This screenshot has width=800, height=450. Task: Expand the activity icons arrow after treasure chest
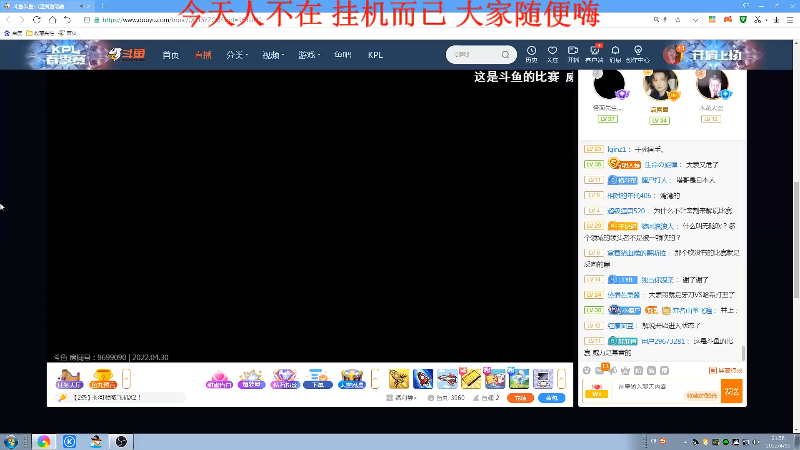point(375,379)
